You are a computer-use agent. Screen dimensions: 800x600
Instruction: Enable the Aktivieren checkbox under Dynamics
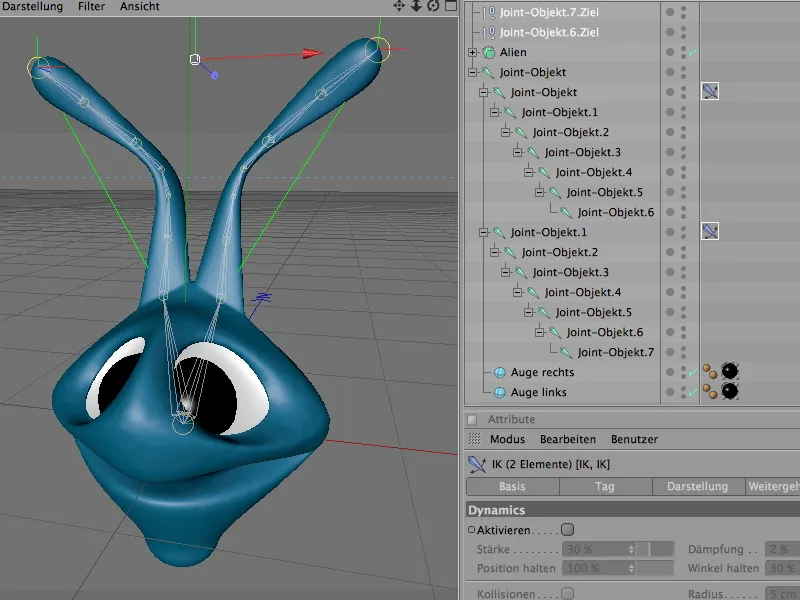coord(567,530)
